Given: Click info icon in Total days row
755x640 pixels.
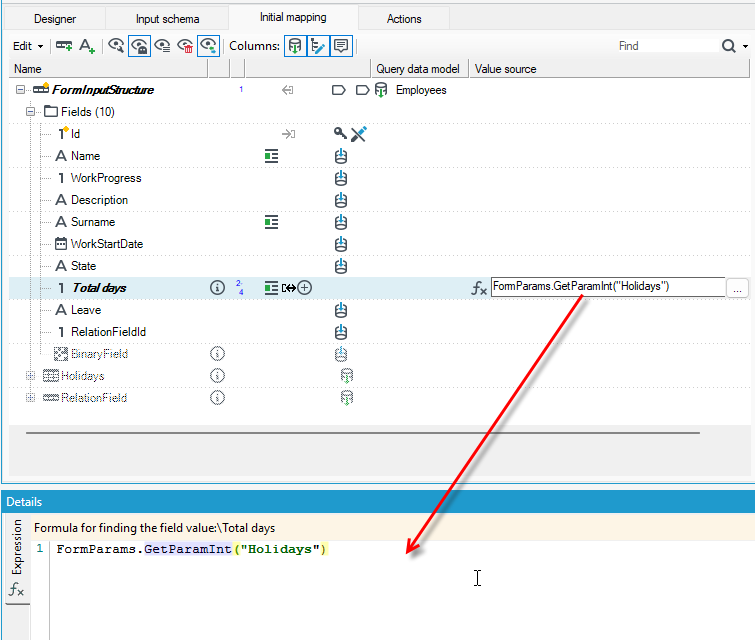Looking at the screenshot, I should click(x=217, y=288).
